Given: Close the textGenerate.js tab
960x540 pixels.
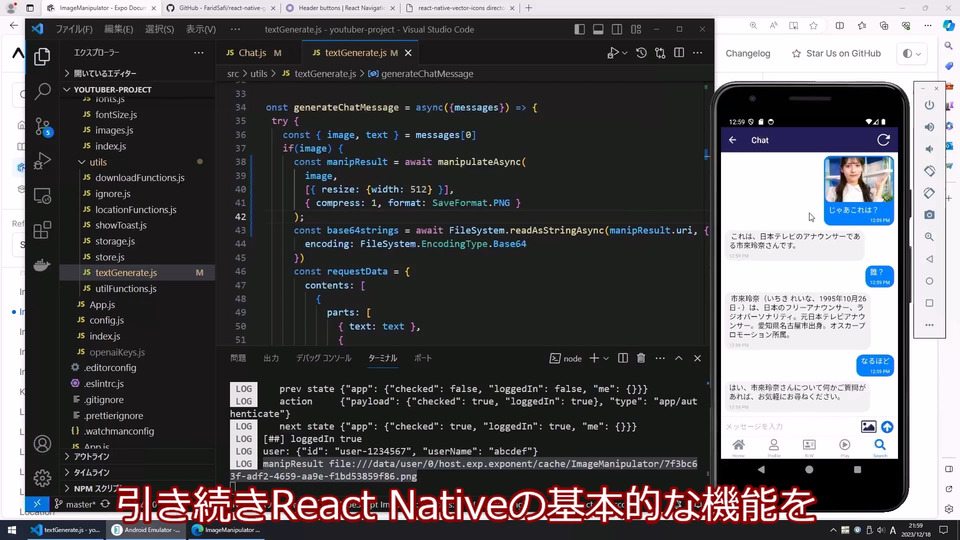Looking at the screenshot, I should [x=408, y=53].
